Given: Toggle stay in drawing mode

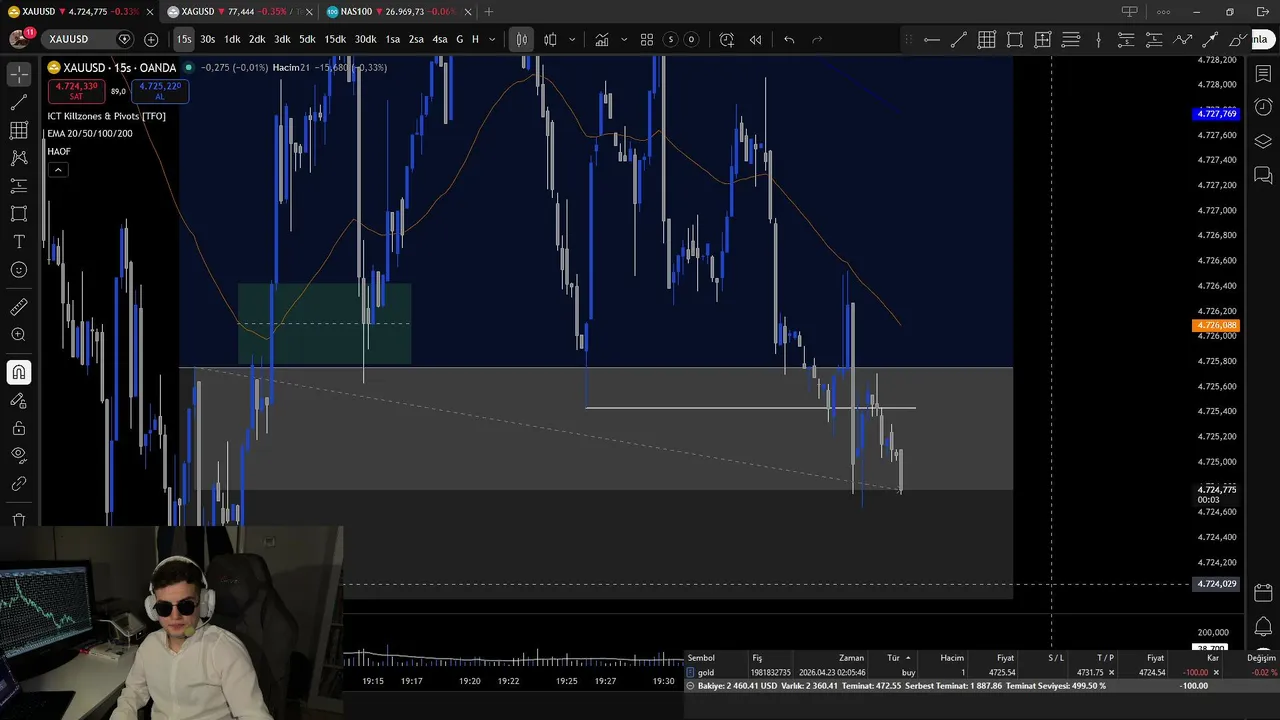Looking at the screenshot, I should [19, 401].
